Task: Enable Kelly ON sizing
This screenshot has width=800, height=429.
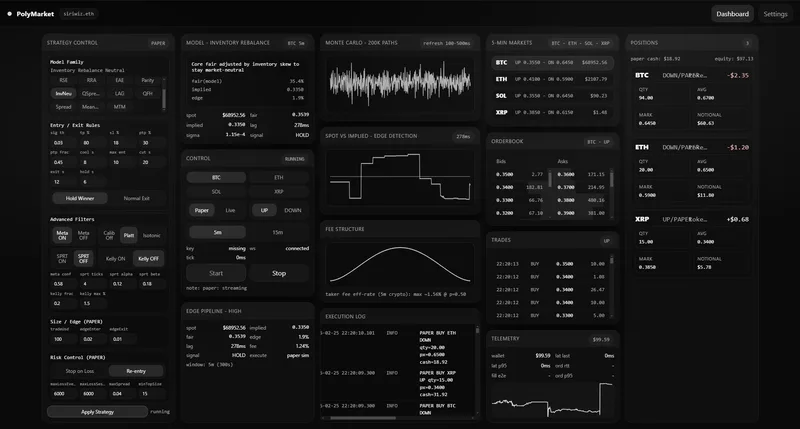Action: click(x=115, y=259)
